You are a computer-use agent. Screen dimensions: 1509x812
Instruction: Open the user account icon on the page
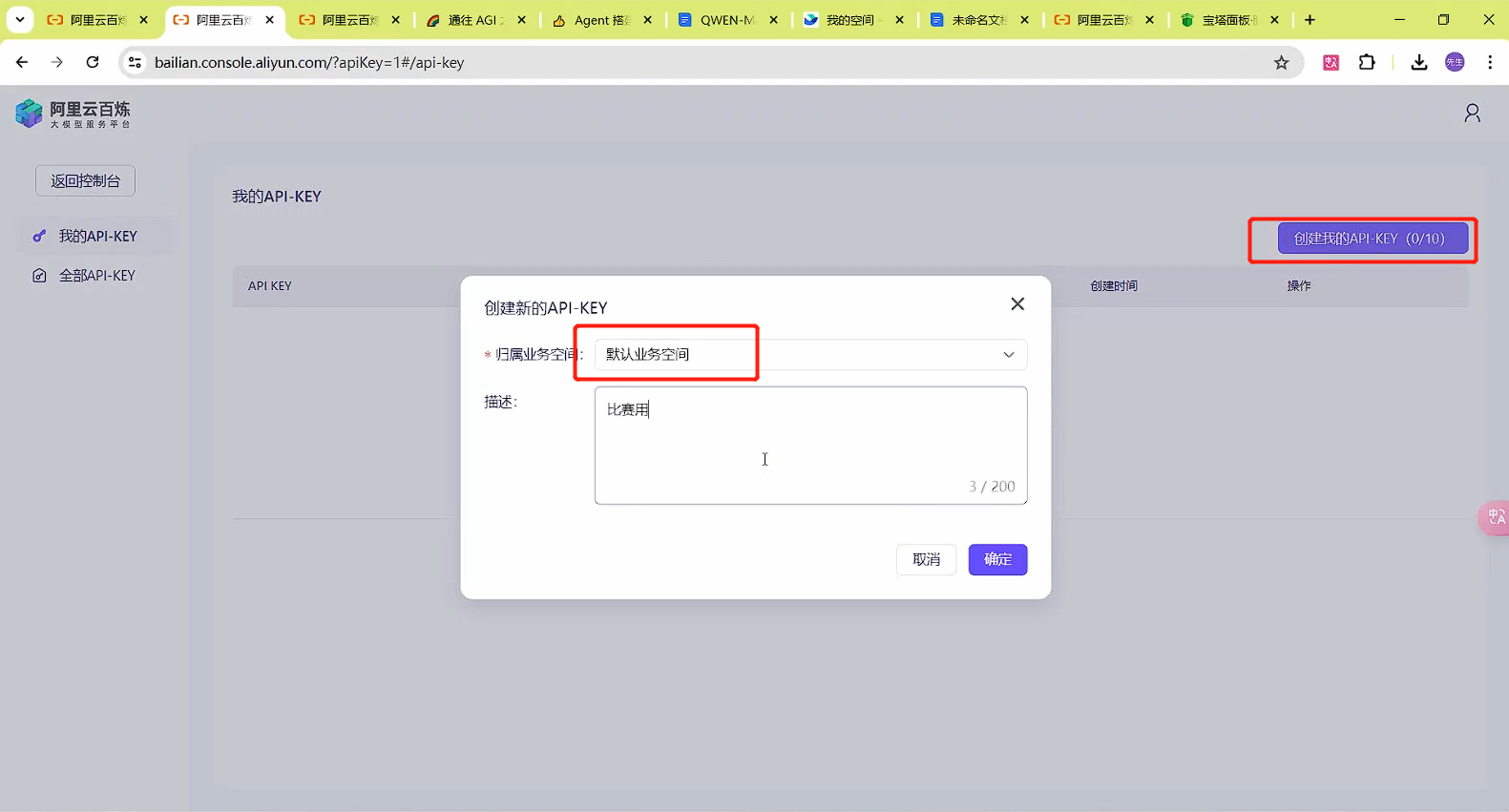[1473, 114]
